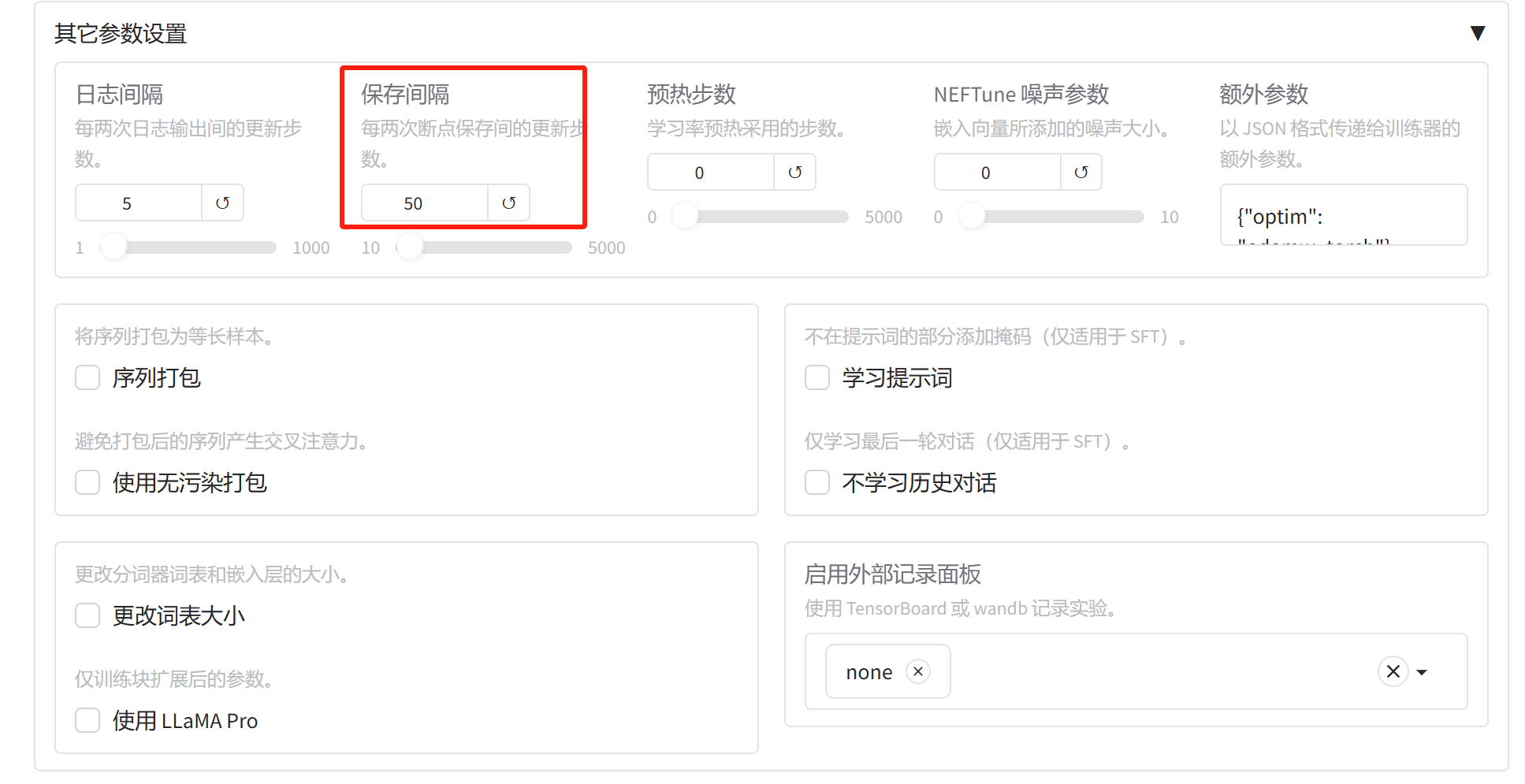Click the 启用外部记录面板 label
The height and width of the screenshot is (784, 1525).
pos(893,574)
